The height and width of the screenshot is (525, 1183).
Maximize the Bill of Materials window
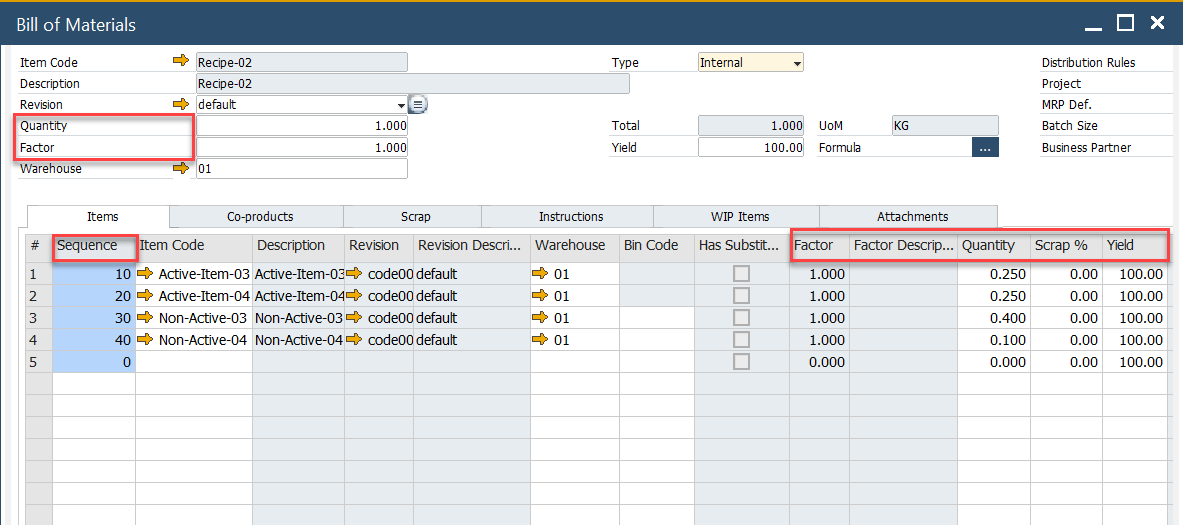(1125, 23)
